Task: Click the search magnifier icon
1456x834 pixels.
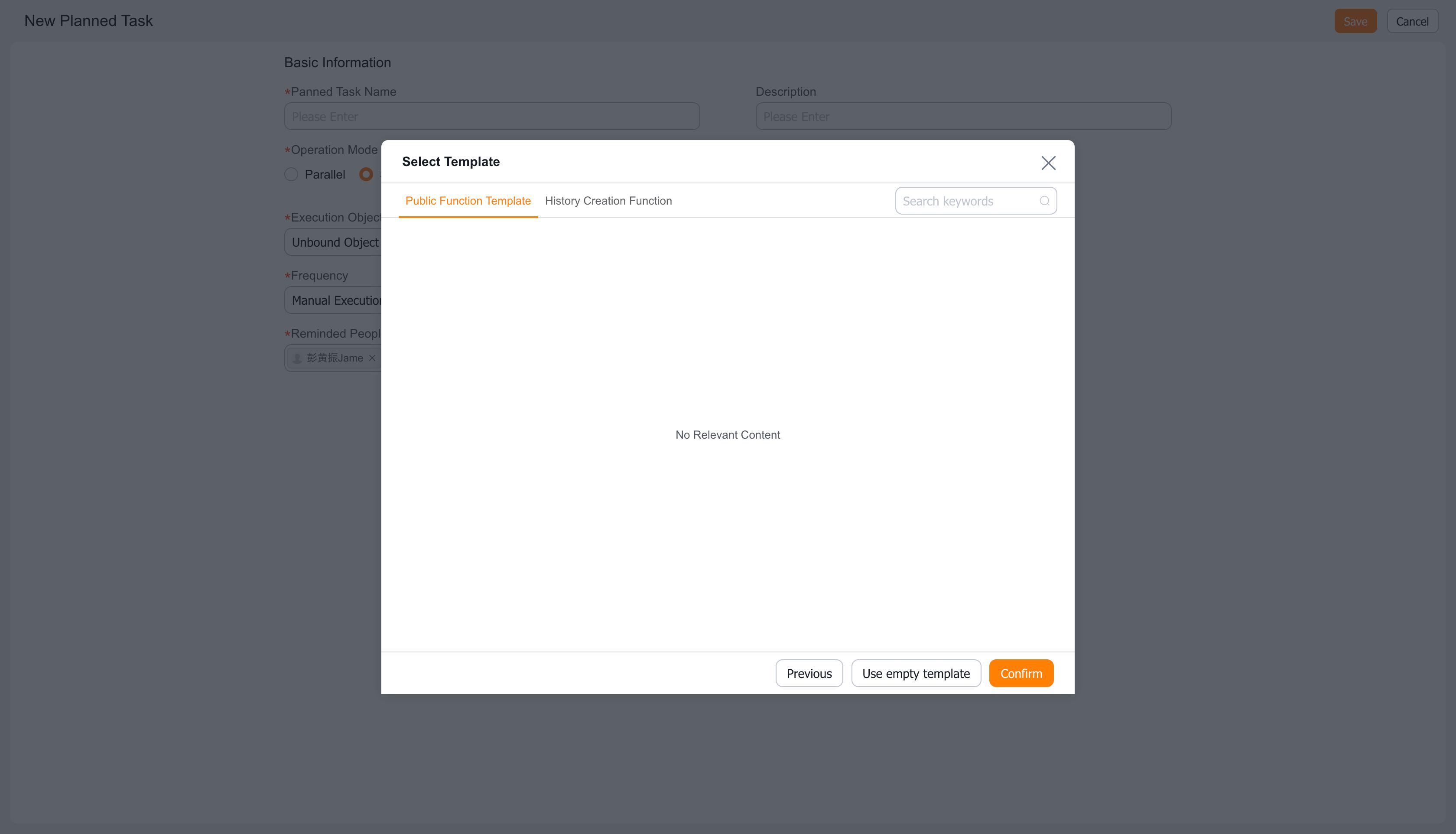Action: (x=1044, y=201)
